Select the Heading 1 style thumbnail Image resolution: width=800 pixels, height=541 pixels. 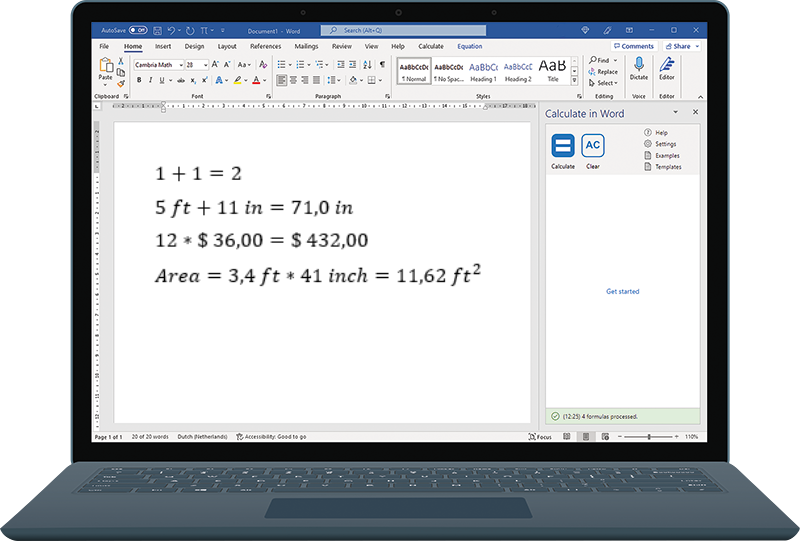pyautogui.click(x=483, y=70)
